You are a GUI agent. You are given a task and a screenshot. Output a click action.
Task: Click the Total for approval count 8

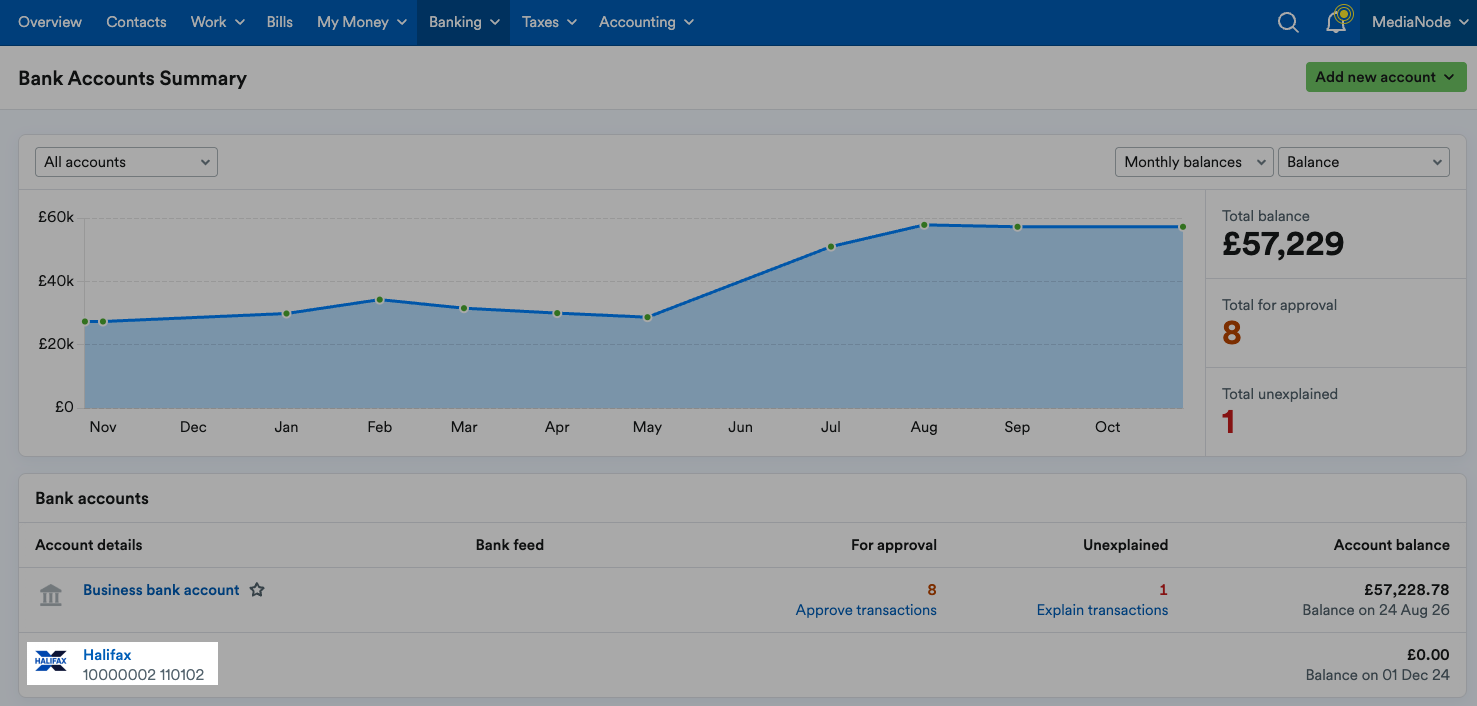click(1232, 333)
